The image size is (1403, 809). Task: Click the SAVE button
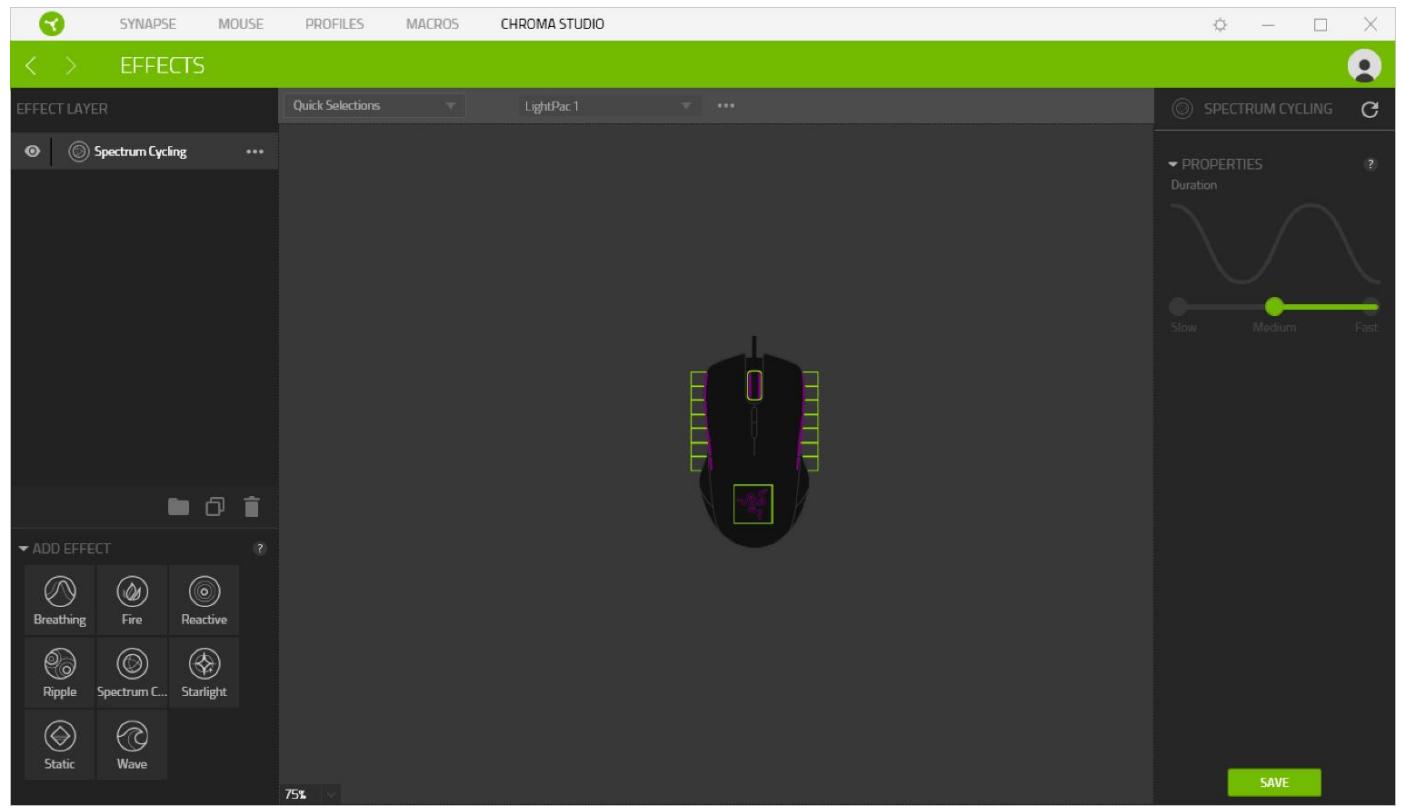pos(1274,783)
